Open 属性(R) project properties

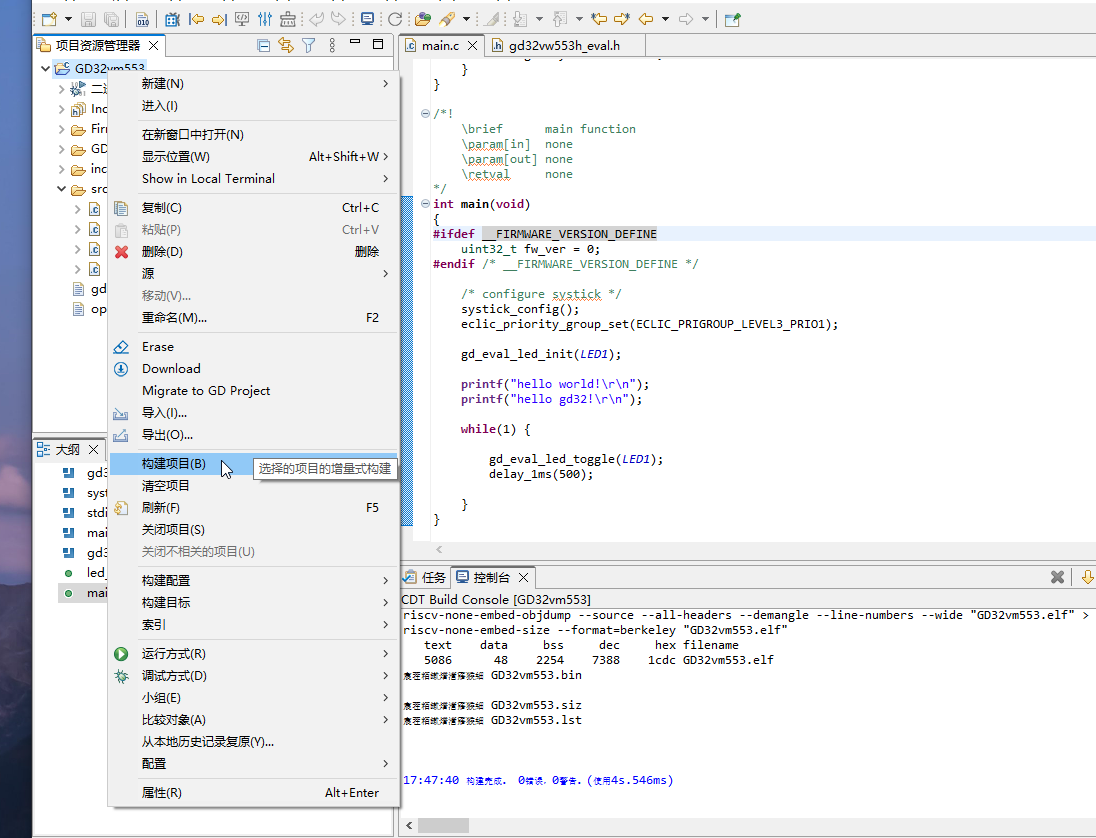[162, 793]
